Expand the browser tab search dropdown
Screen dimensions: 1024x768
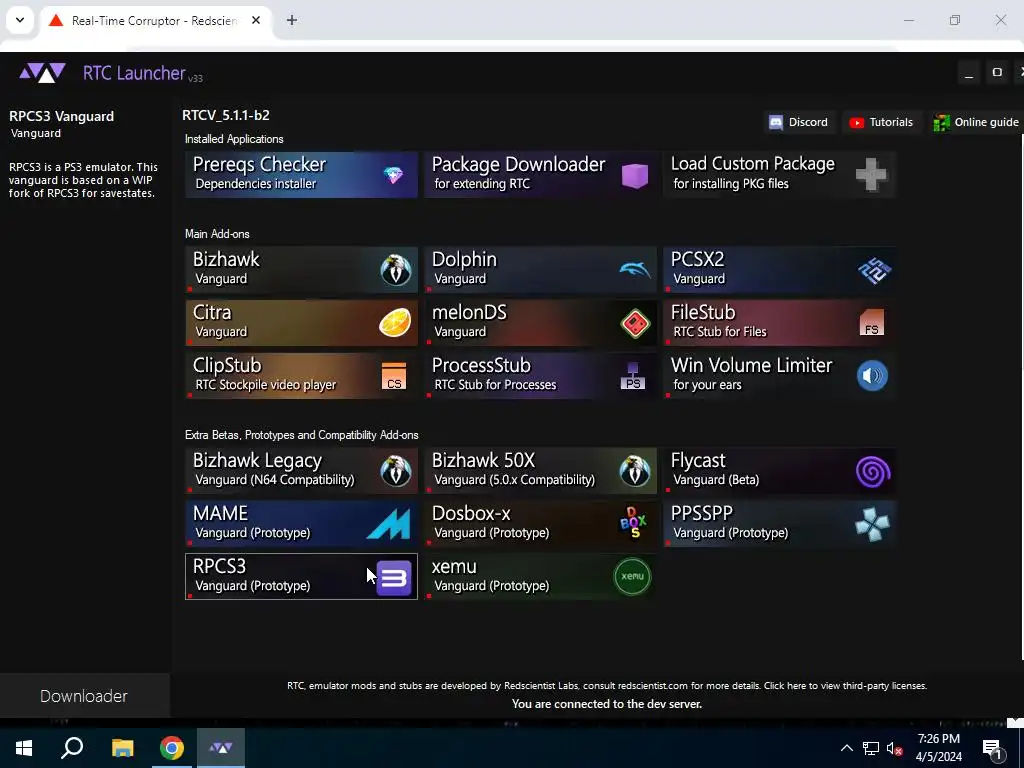coord(20,20)
